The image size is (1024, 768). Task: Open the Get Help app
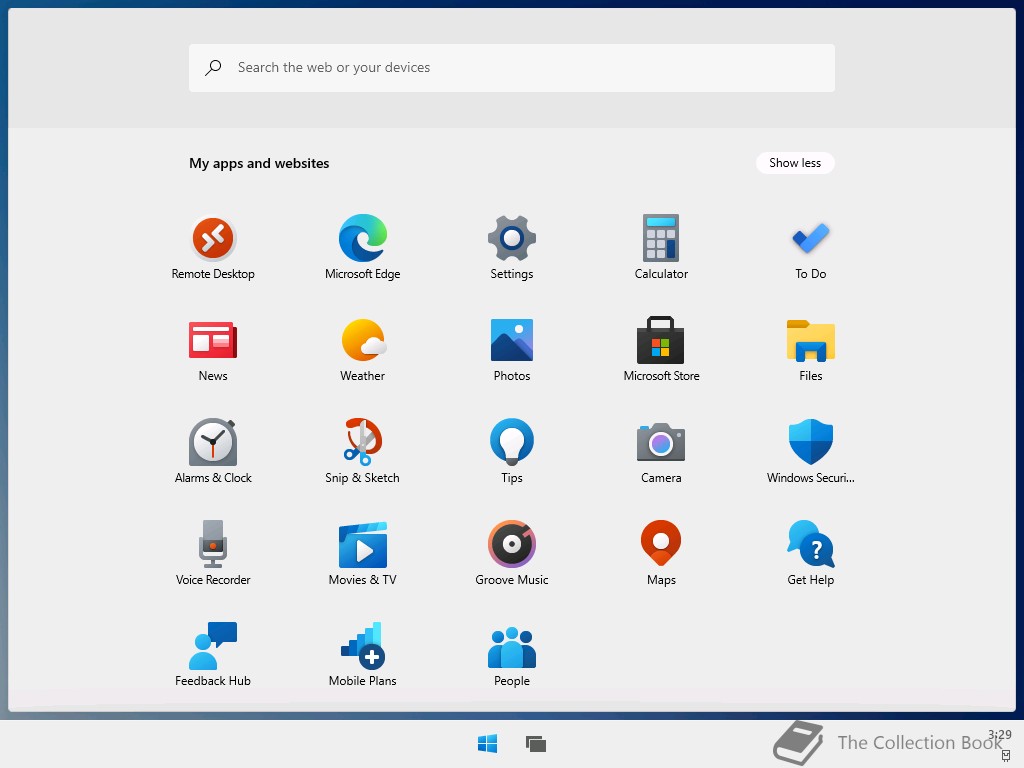(x=810, y=553)
